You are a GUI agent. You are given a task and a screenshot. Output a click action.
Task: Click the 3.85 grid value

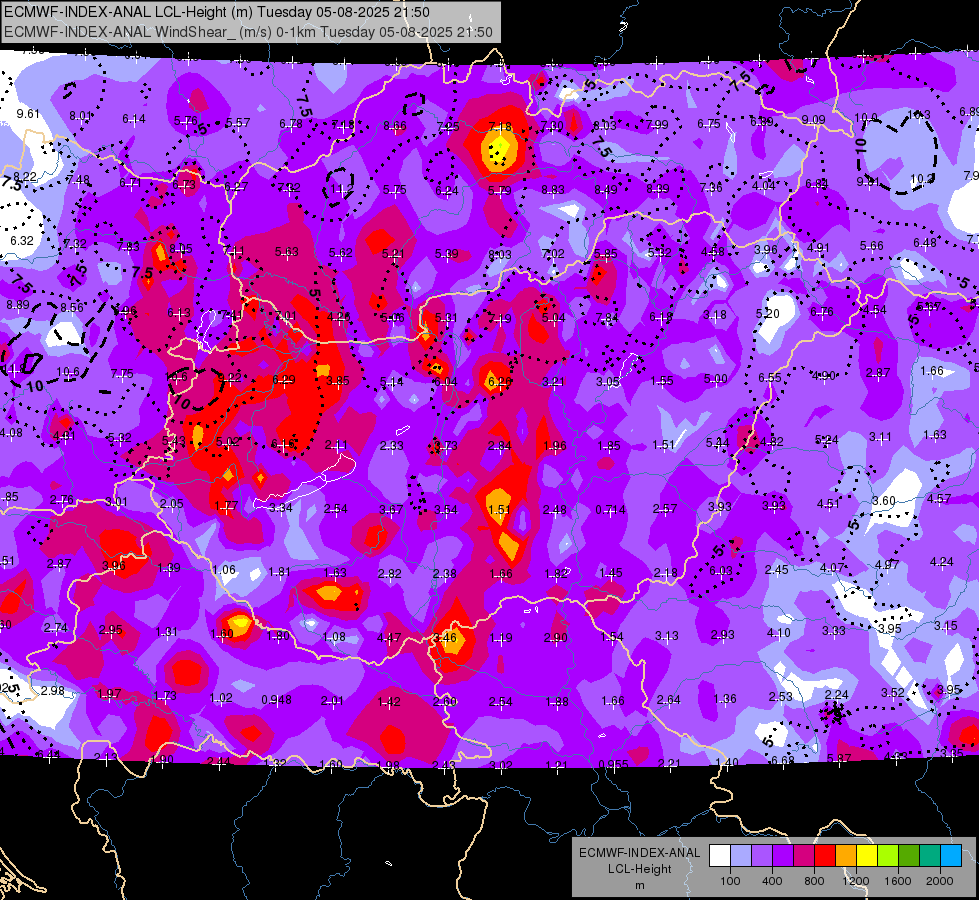[337, 380]
